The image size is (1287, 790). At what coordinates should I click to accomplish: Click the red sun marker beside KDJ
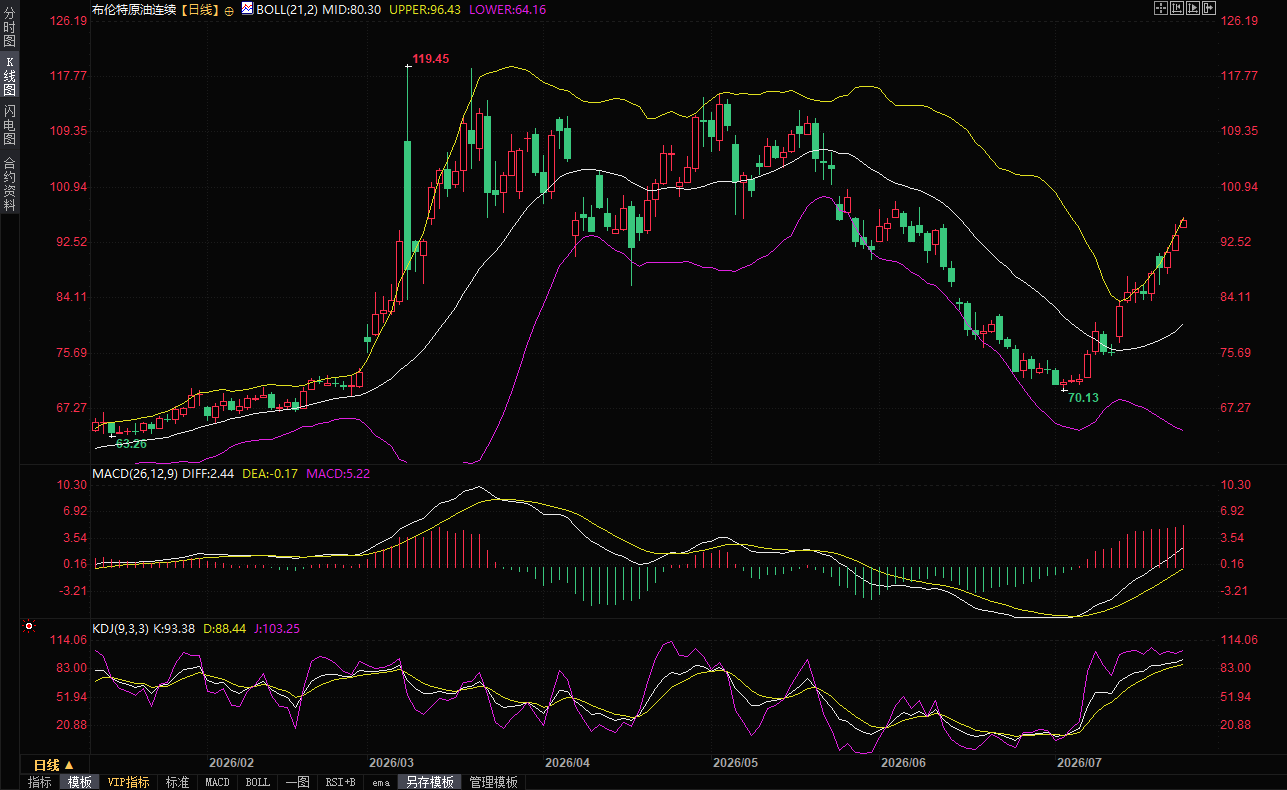coord(28,627)
